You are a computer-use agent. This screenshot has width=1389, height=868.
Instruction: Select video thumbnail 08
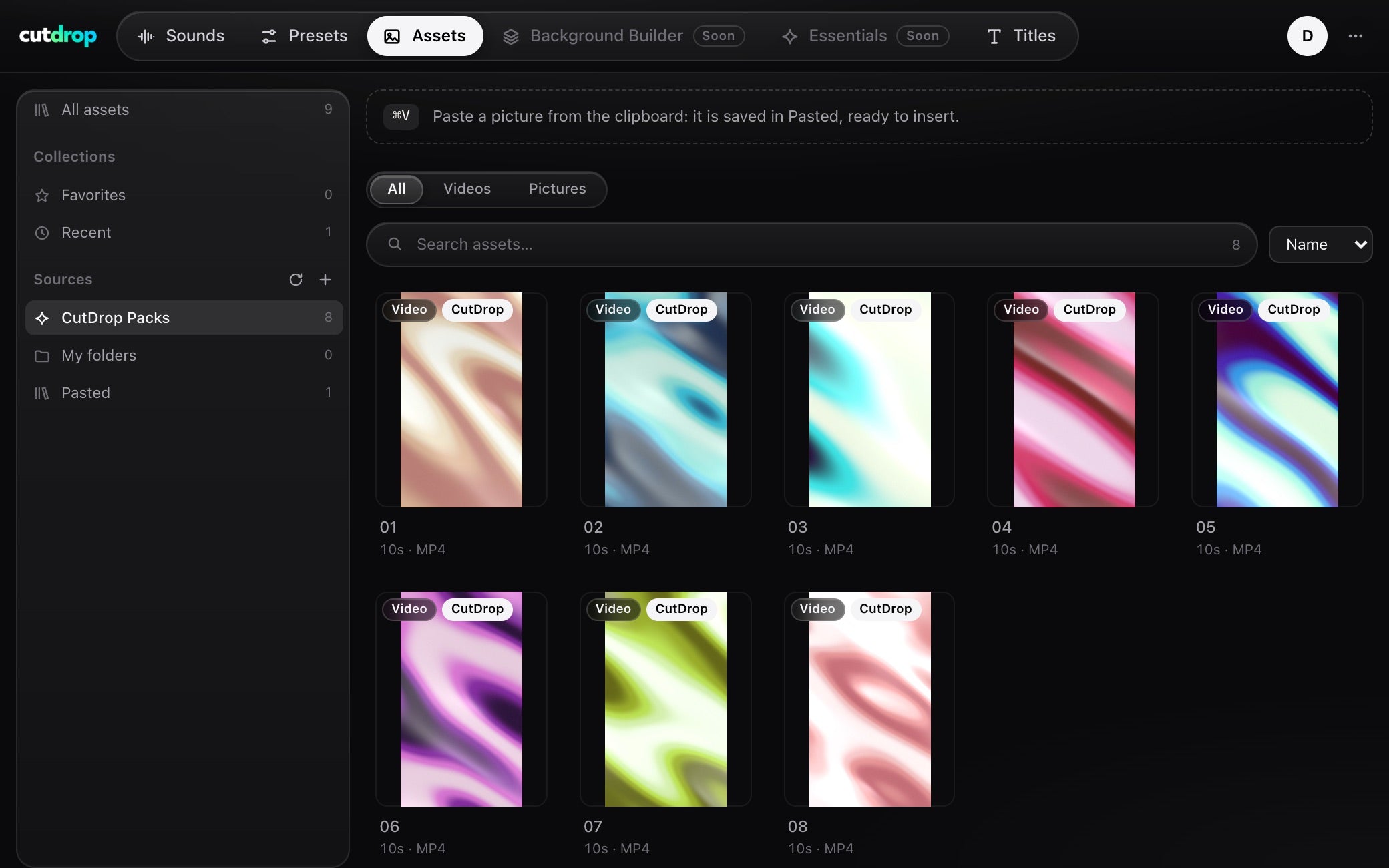pos(869,699)
